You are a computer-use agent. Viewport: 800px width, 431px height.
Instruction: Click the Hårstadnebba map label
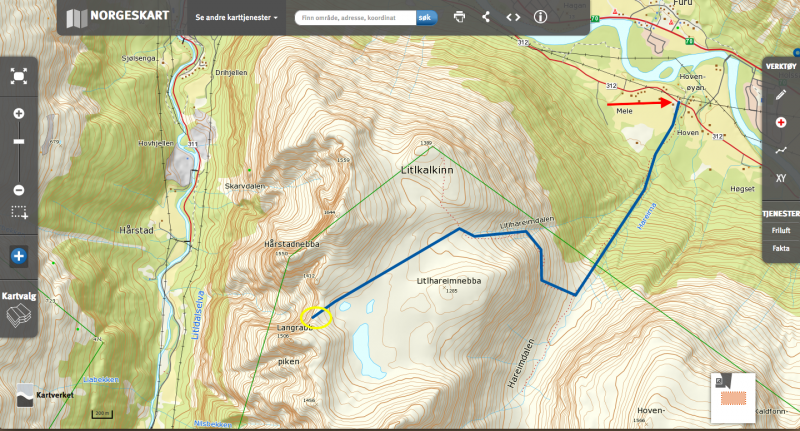click(292, 244)
